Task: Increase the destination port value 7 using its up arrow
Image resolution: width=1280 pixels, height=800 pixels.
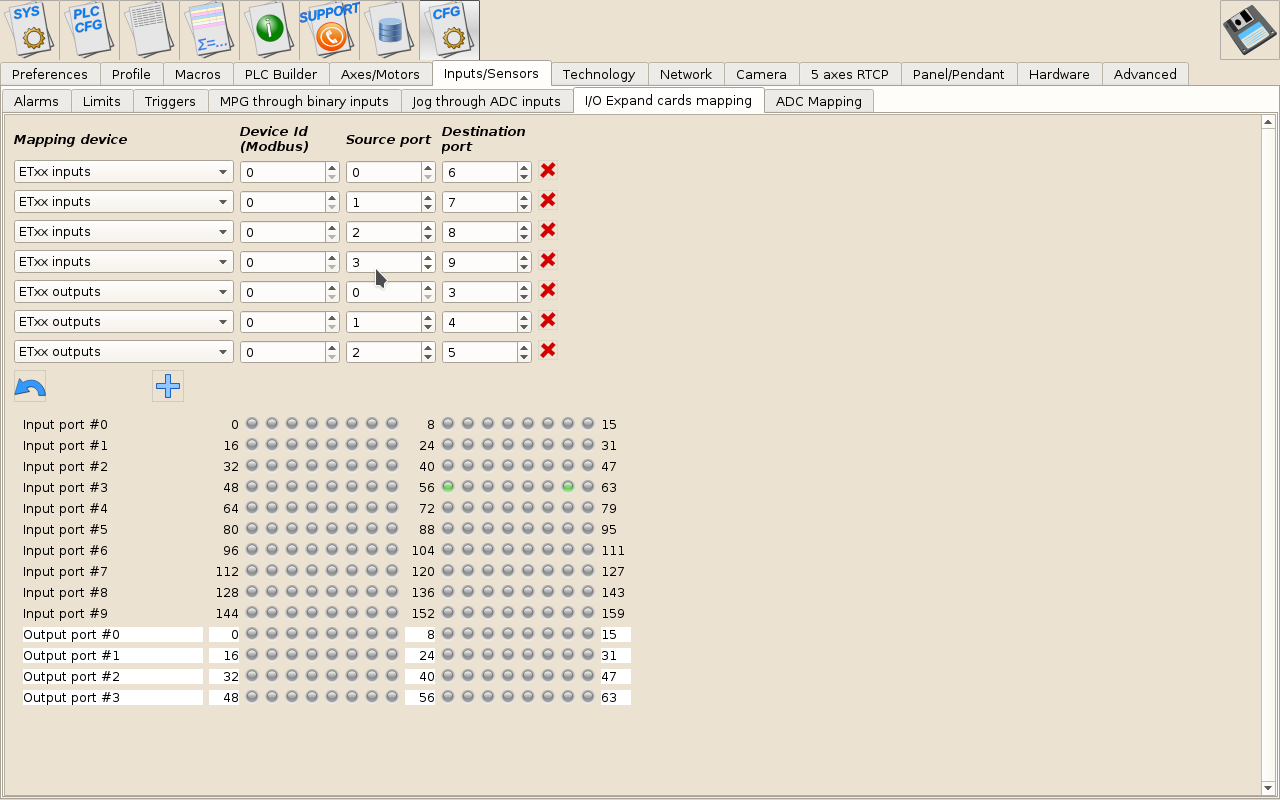Action: pyautogui.click(x=524, y=197)
